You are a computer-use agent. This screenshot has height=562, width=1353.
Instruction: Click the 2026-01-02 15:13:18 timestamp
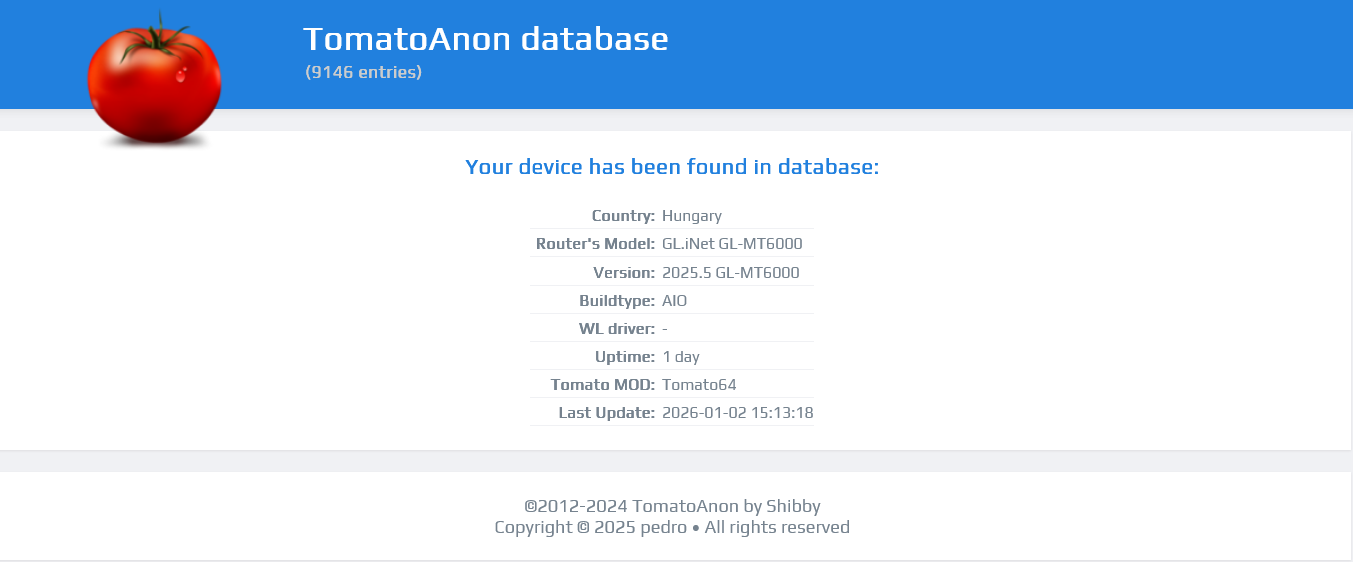pos(737,413)
